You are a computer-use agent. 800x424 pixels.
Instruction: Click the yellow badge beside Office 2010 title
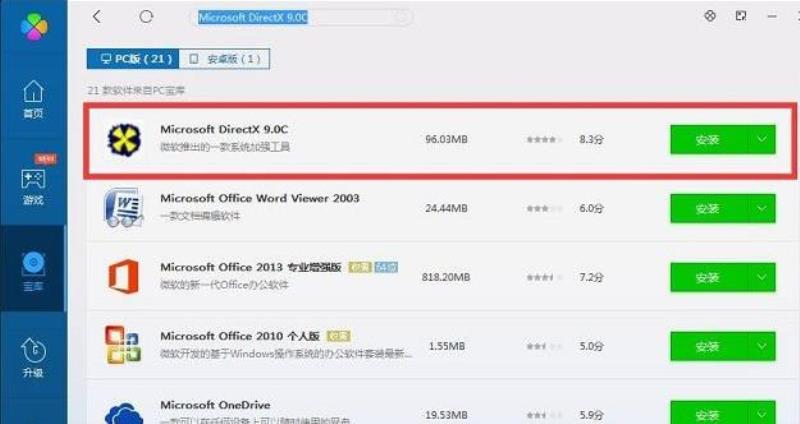coord(338,336)
